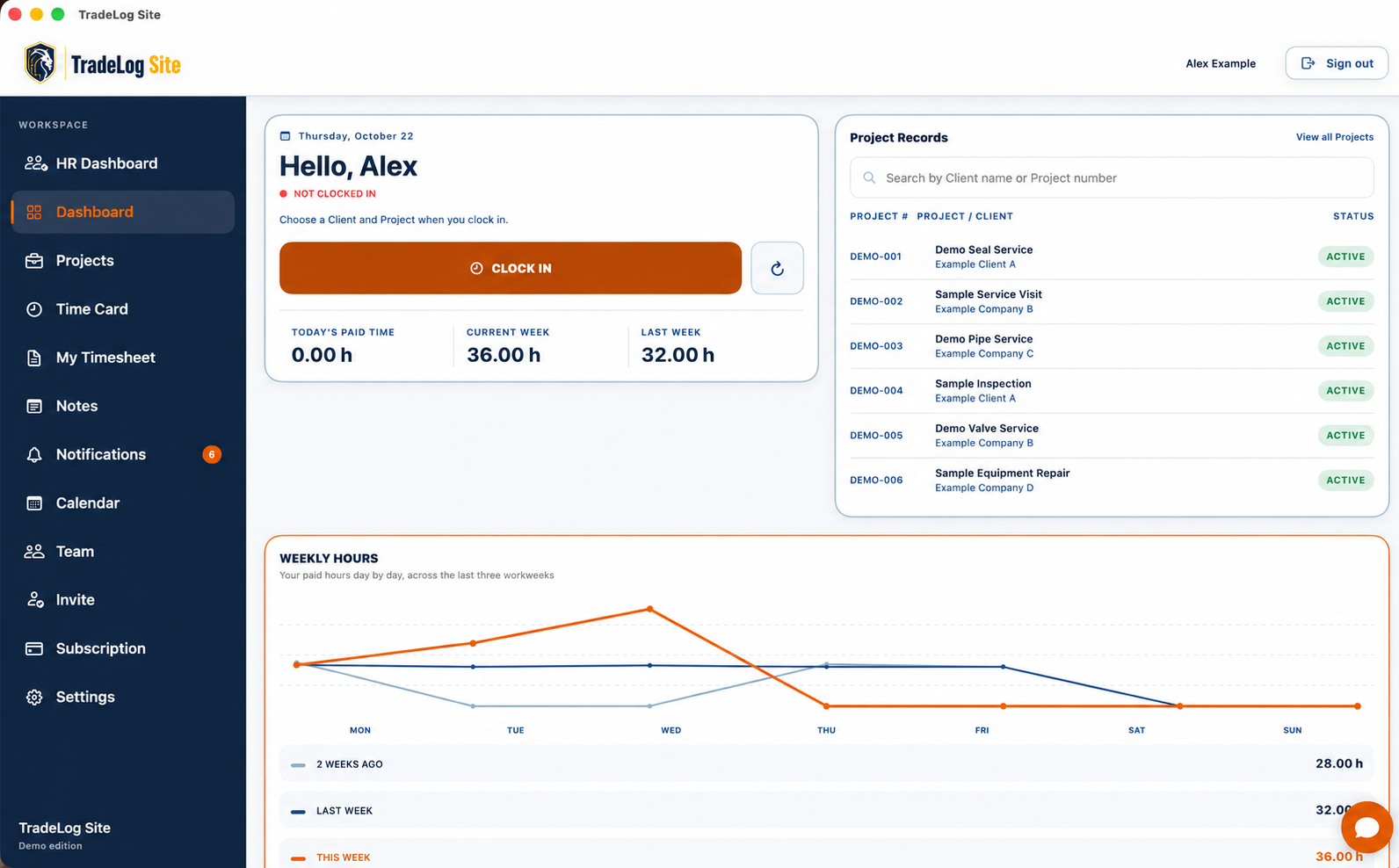The image size is (1399, 868).
Task: Click the Notifications bell icon
Action: pos(34,454)
